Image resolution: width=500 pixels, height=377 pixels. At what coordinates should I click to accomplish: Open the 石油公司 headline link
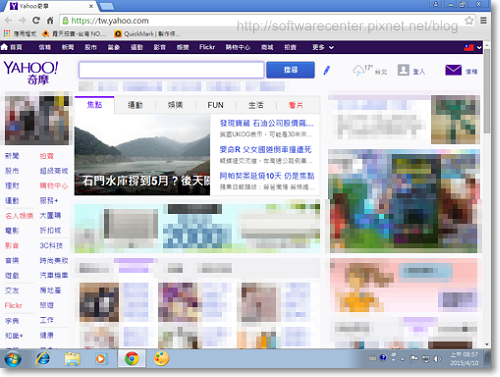(266, 123)
